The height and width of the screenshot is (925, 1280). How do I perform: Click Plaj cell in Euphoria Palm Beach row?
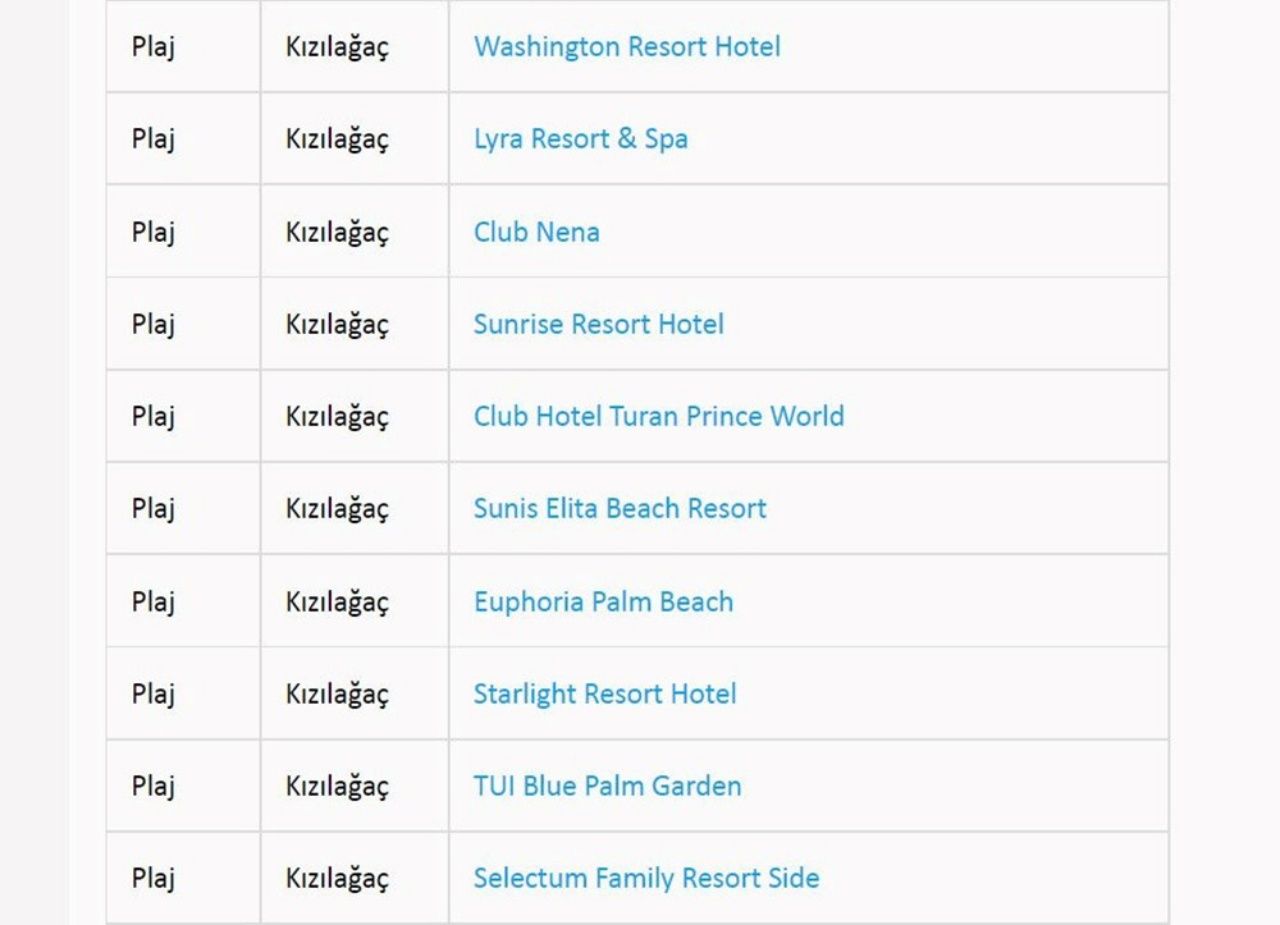point(183,601)
